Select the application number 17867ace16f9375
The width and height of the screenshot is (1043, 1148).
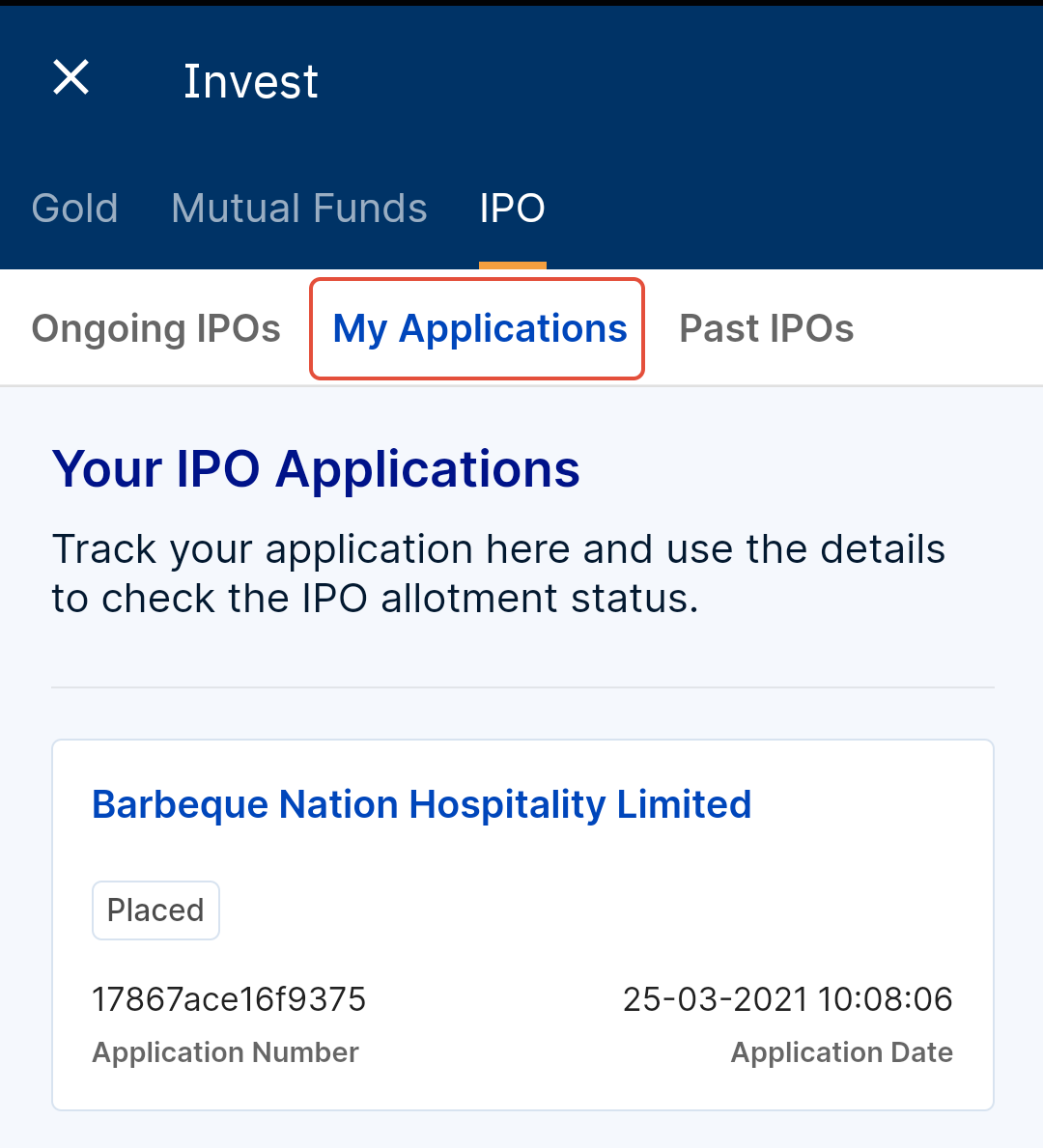[229, 999]
